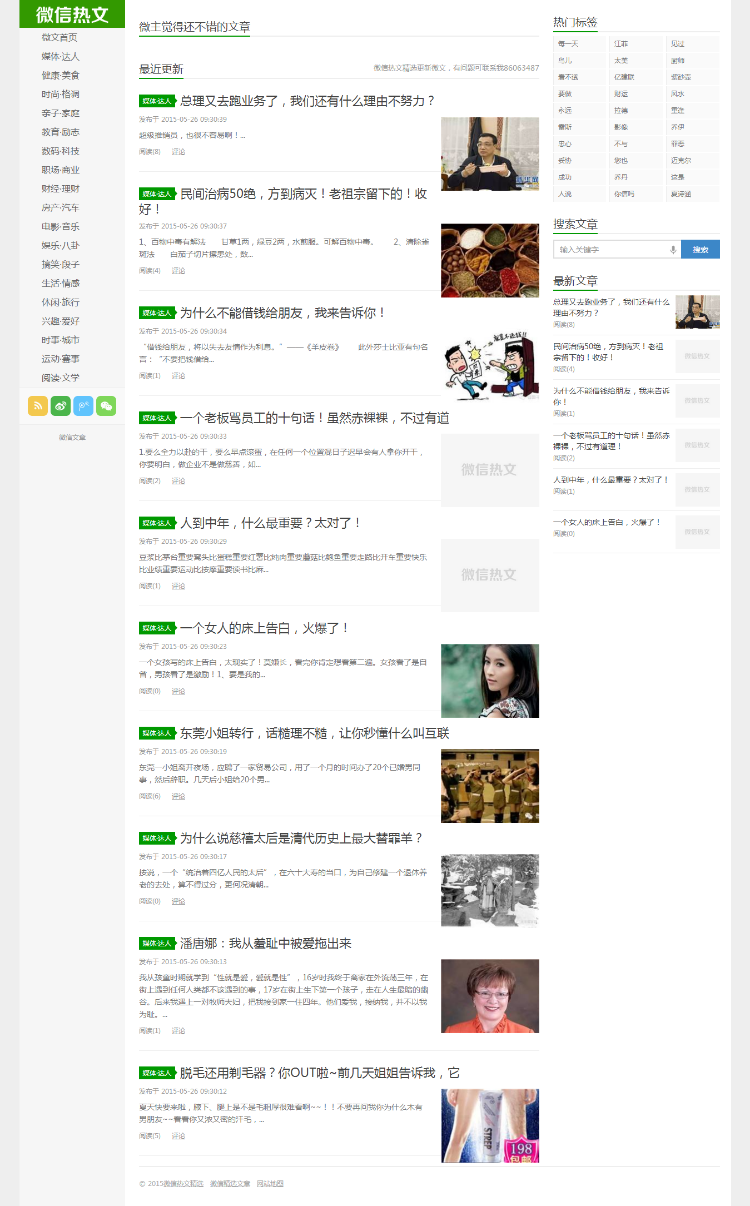Screen dimensions: 750x1206
Task: Open the WeChat green icon
Action: point(106,406)
